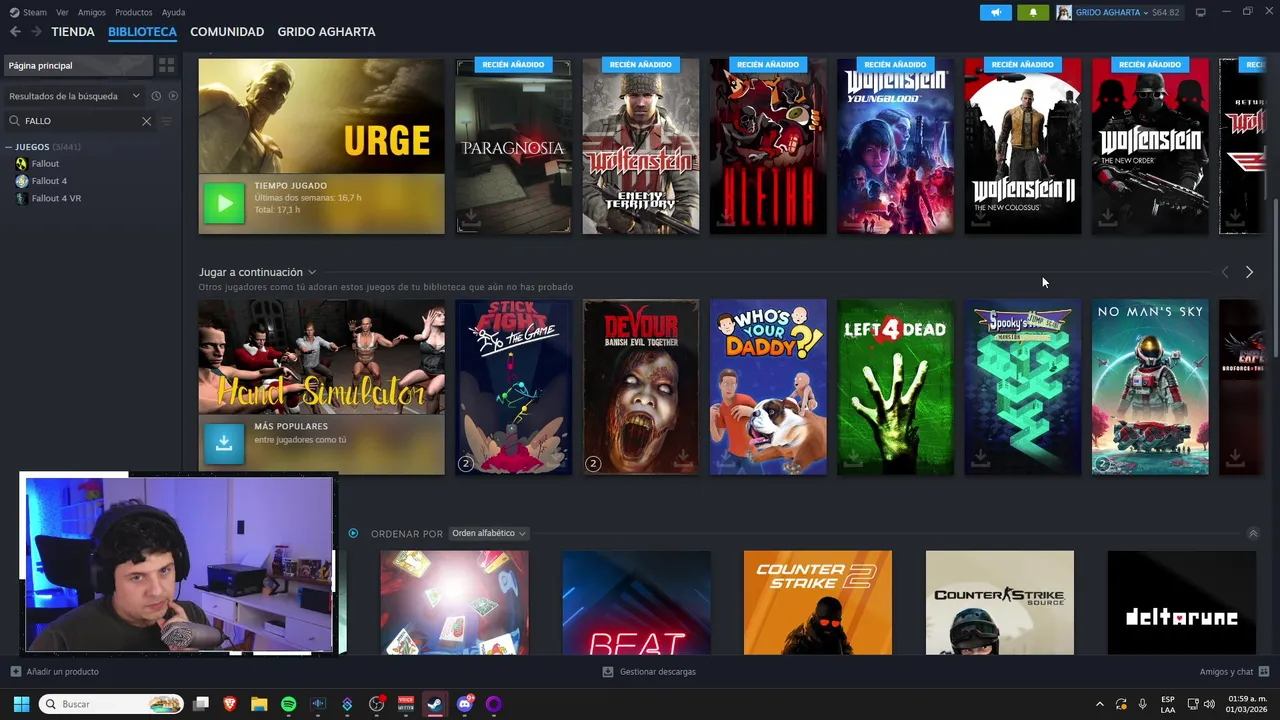
Task: Click the magnifier icon in library search
Action: tap(15, 121)
